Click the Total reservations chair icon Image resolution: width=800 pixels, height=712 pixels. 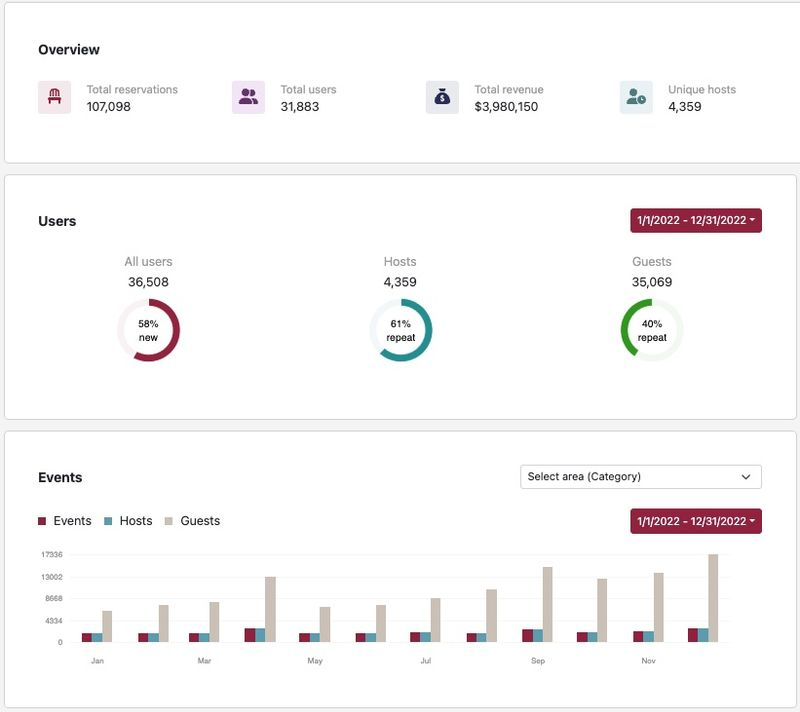(x=54, y=98)
